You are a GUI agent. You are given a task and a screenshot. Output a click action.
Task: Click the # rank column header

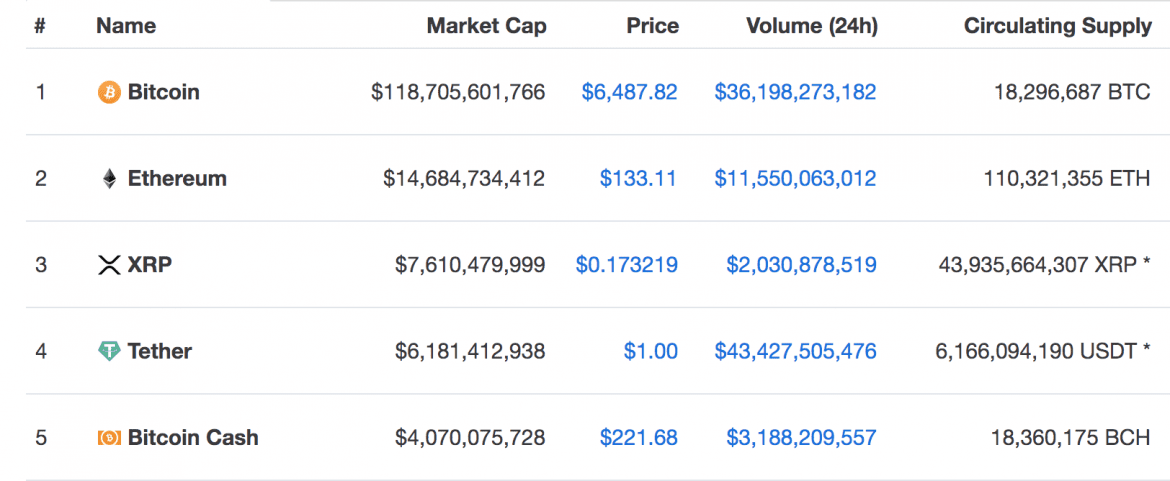[40, 26]
